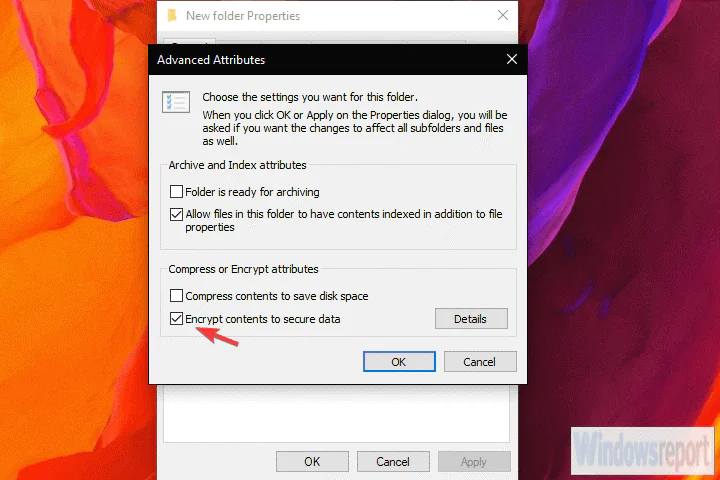Cancel the Advanced Attributes dialog
This screenshot has height=480, width=720.
coord(480,361)
